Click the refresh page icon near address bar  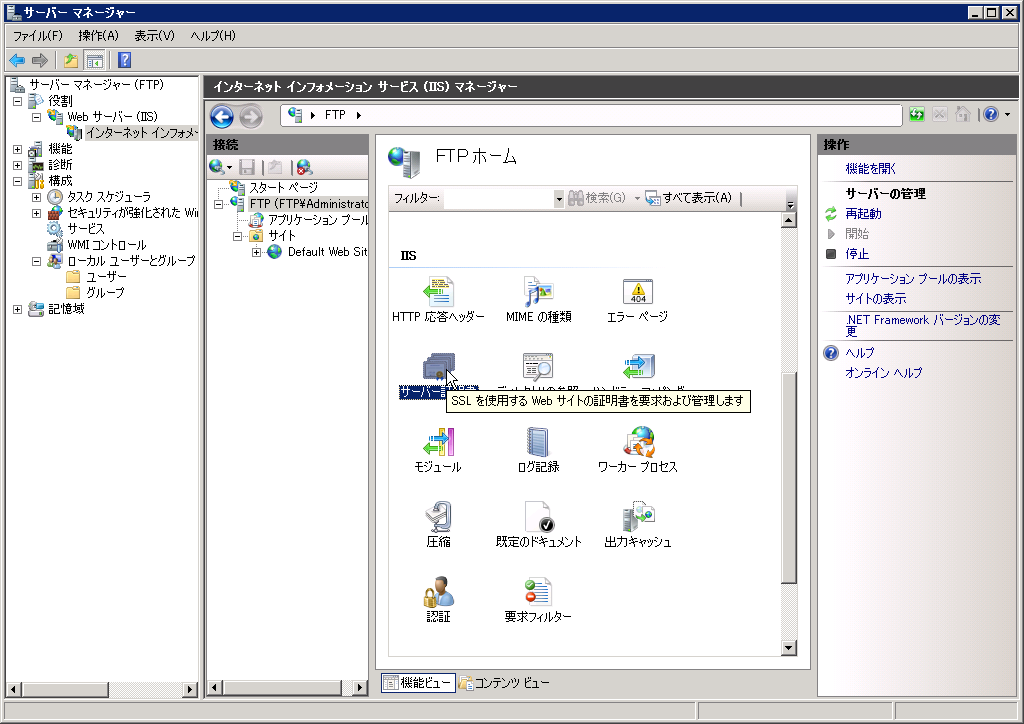[x=917, y=115]
